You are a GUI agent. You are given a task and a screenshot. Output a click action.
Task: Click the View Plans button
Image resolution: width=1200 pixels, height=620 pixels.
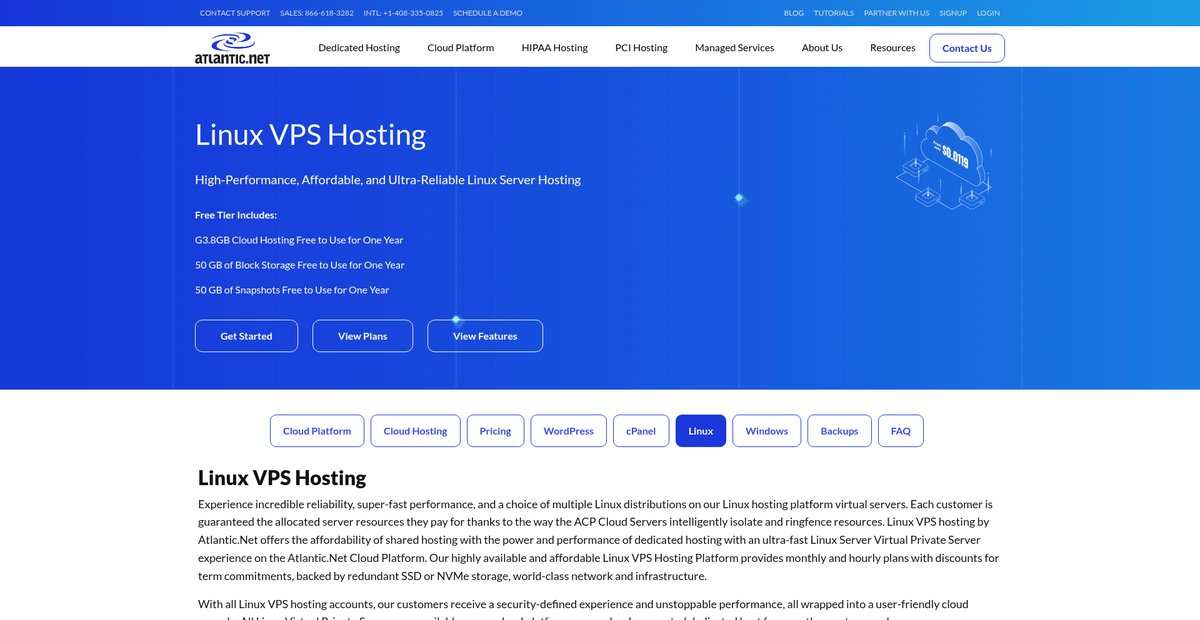(363, 336)
